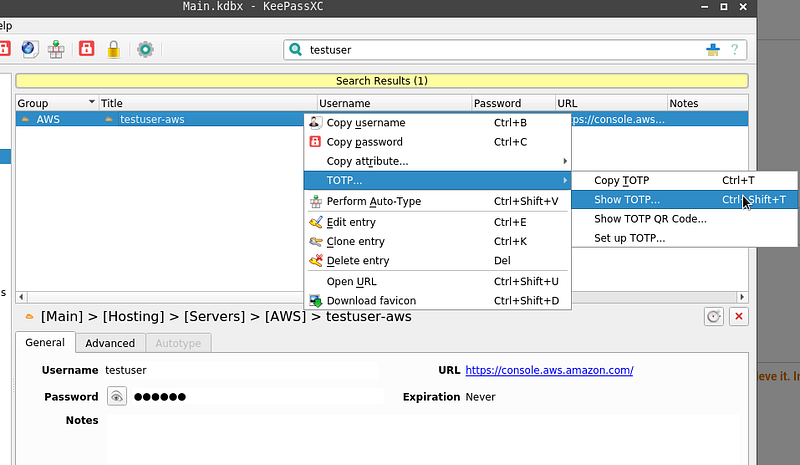The height and width of the screenshot is (465, 800).
Task: Select Set up TOTP... option
Action: [x=684, y=238]
